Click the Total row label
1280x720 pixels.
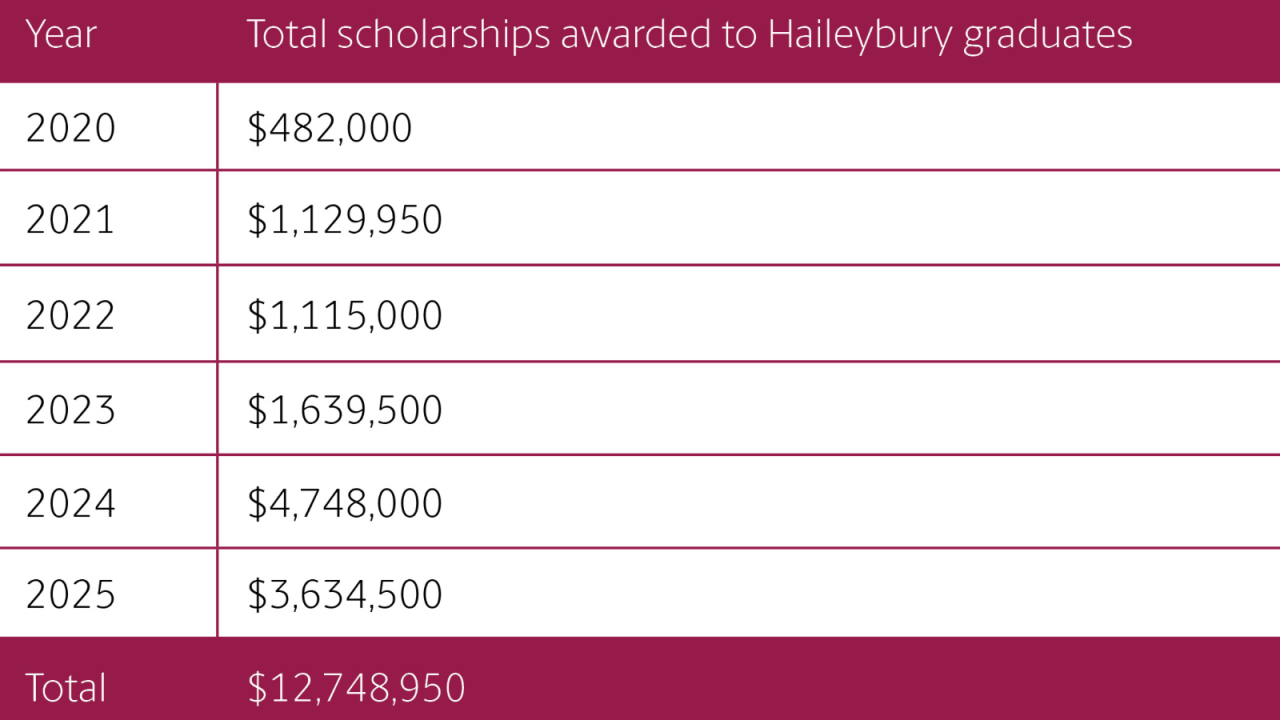(65, 688)
